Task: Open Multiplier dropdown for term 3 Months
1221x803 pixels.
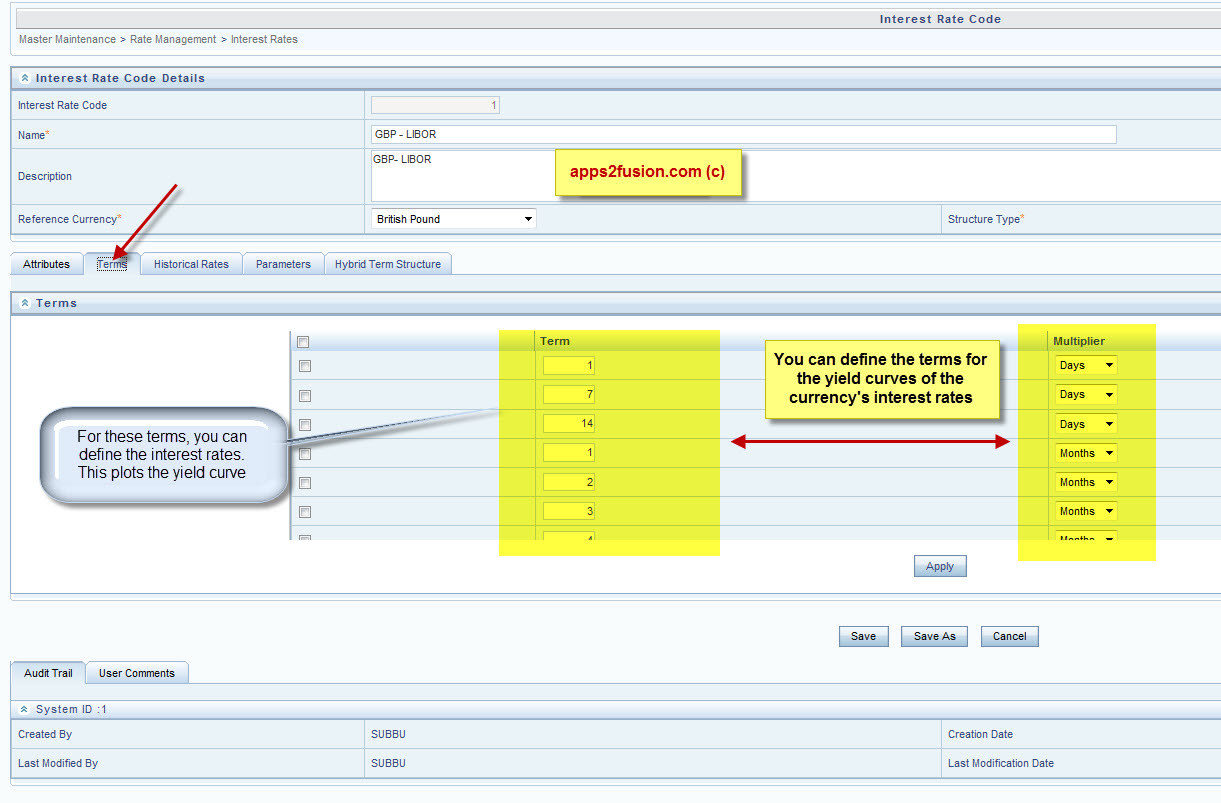Action: point(1086,511)
